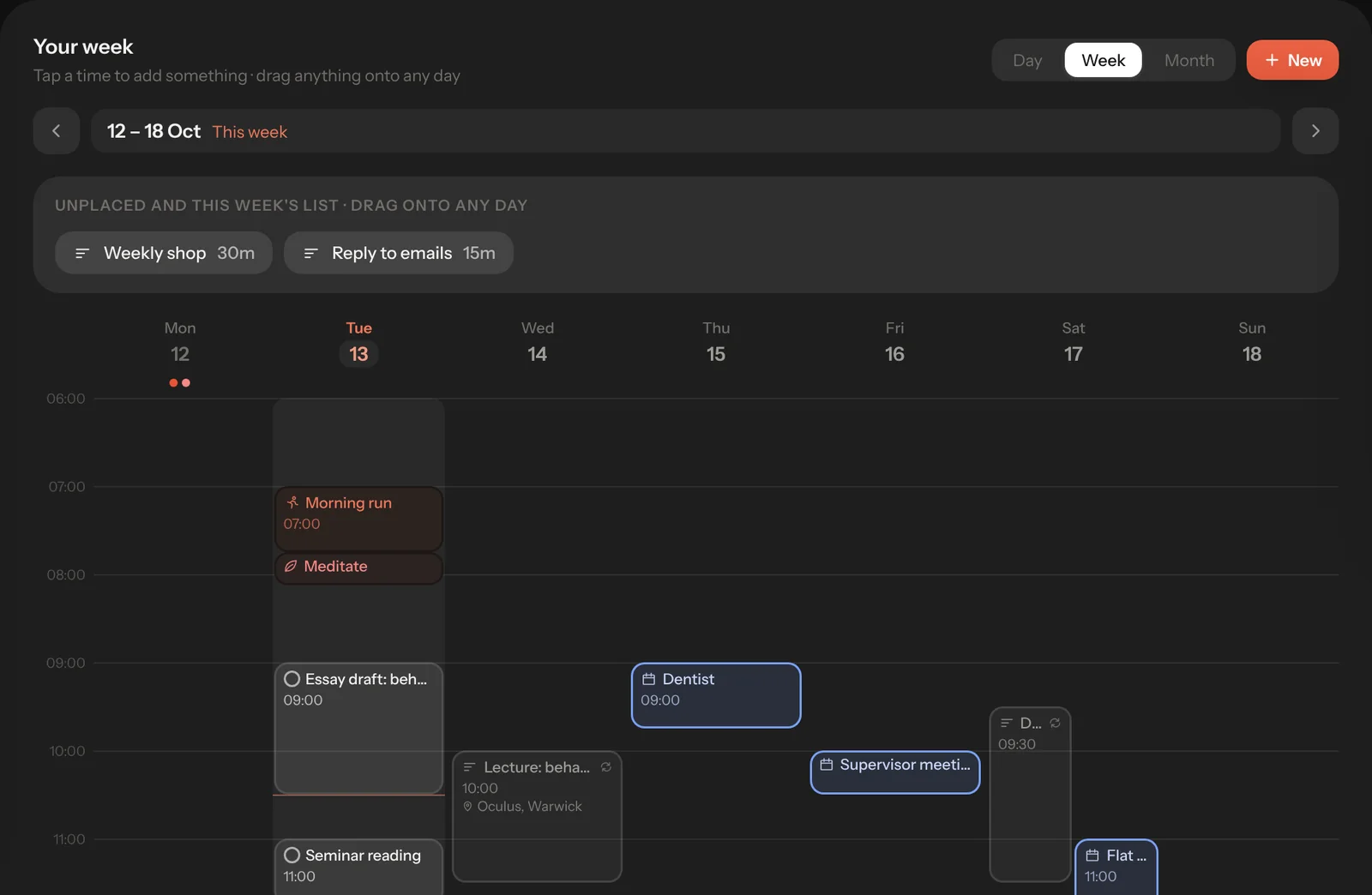Select the Weekly shop unplaced chip
Viewport: 1372px width, 895px height.
coord(164,253)
